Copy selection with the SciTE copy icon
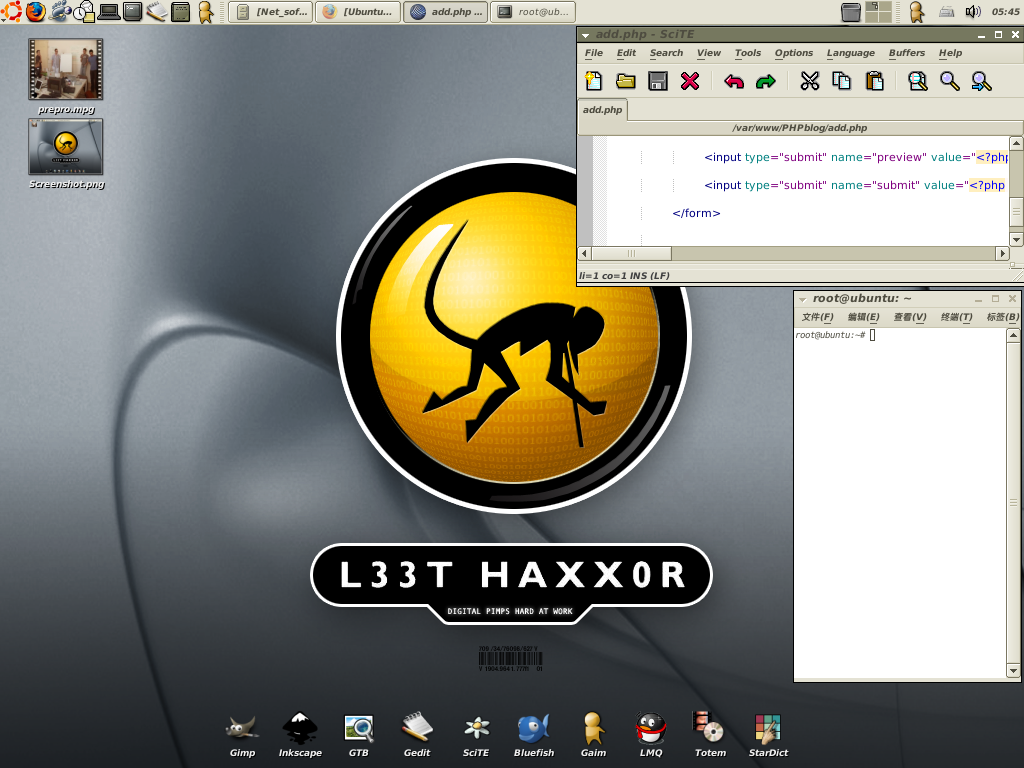The image size is (1024, 768). tap(842, 81)
